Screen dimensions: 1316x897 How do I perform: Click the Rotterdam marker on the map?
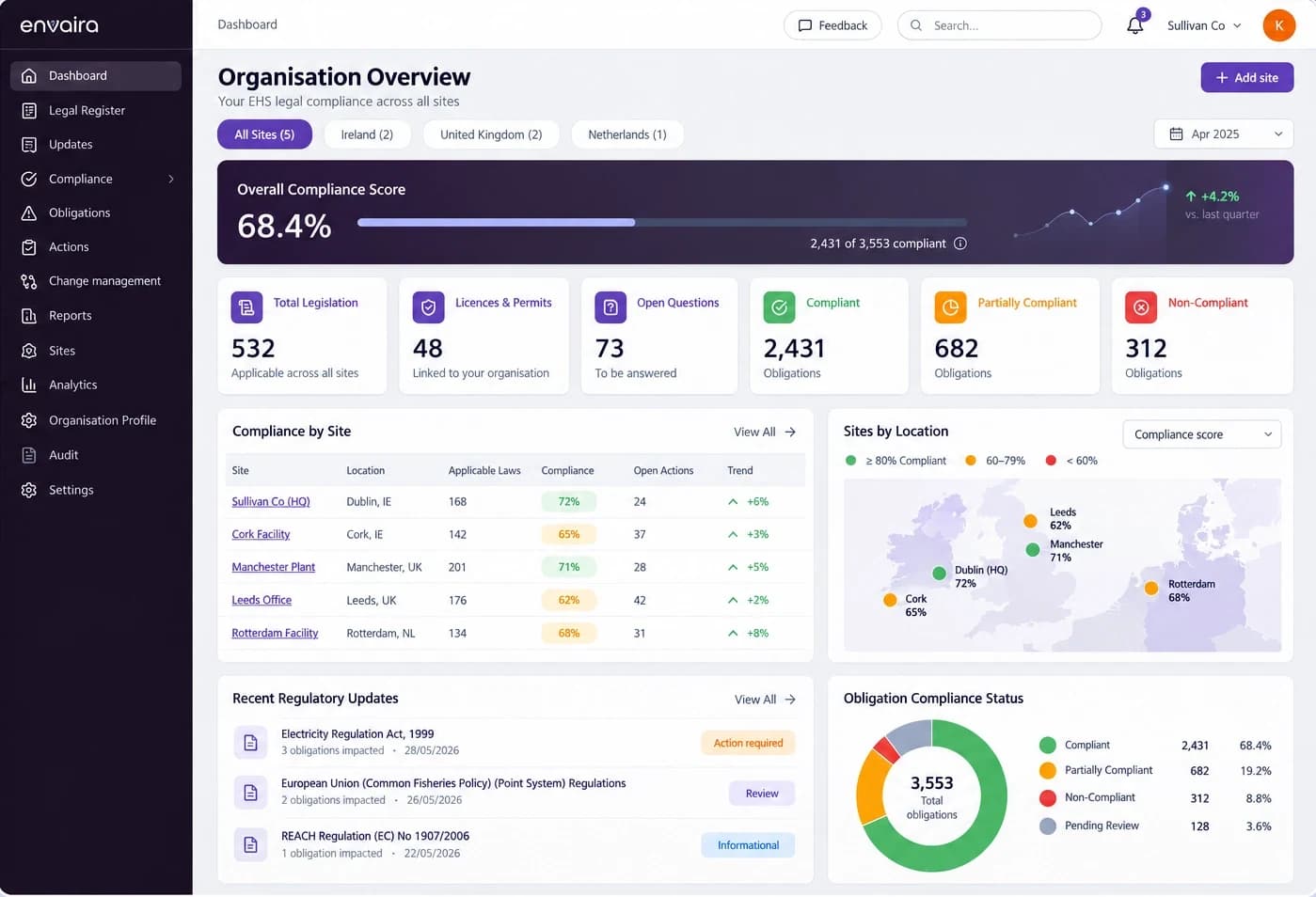click(x=1151, y=589)
